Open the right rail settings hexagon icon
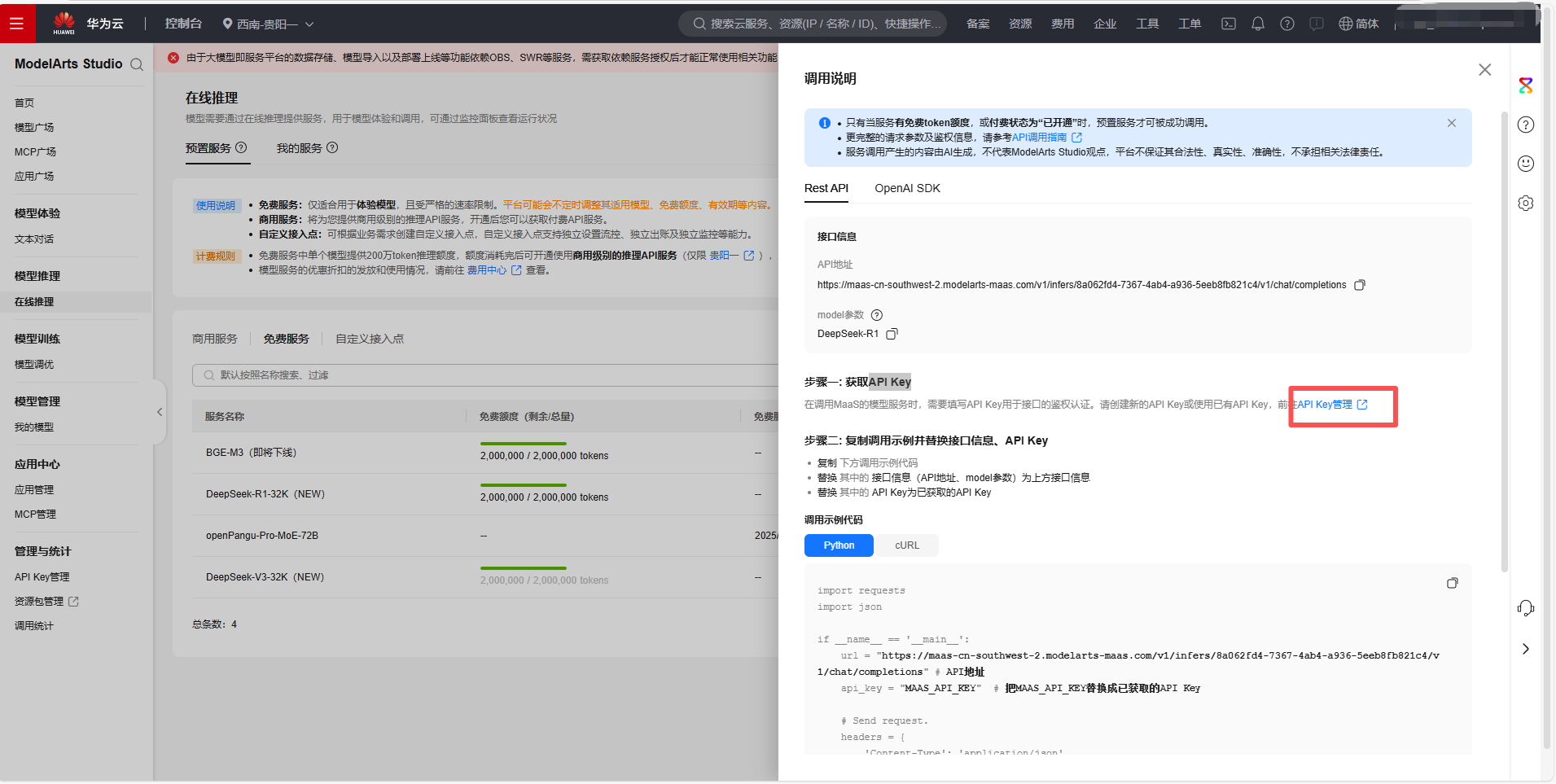1556x784 pixels. (x=1526, y=203)
